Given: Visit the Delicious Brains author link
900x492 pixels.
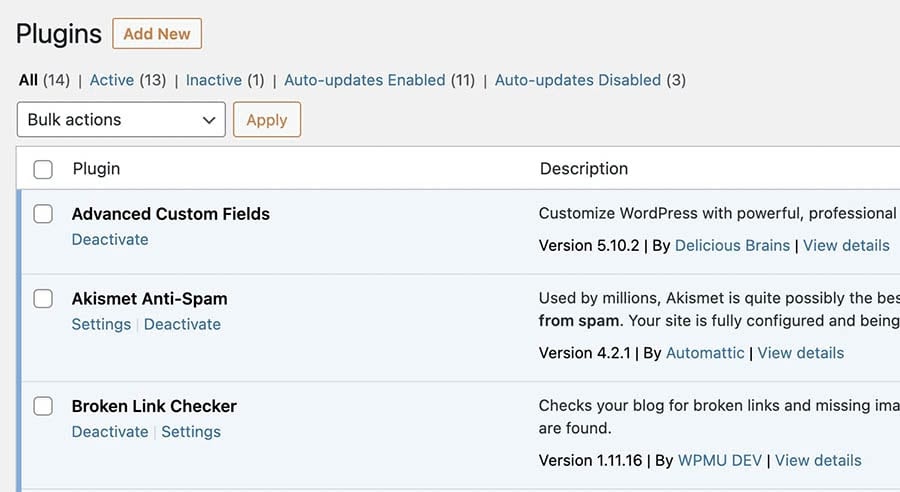Looking at the screenshot, I should point(732,246).
